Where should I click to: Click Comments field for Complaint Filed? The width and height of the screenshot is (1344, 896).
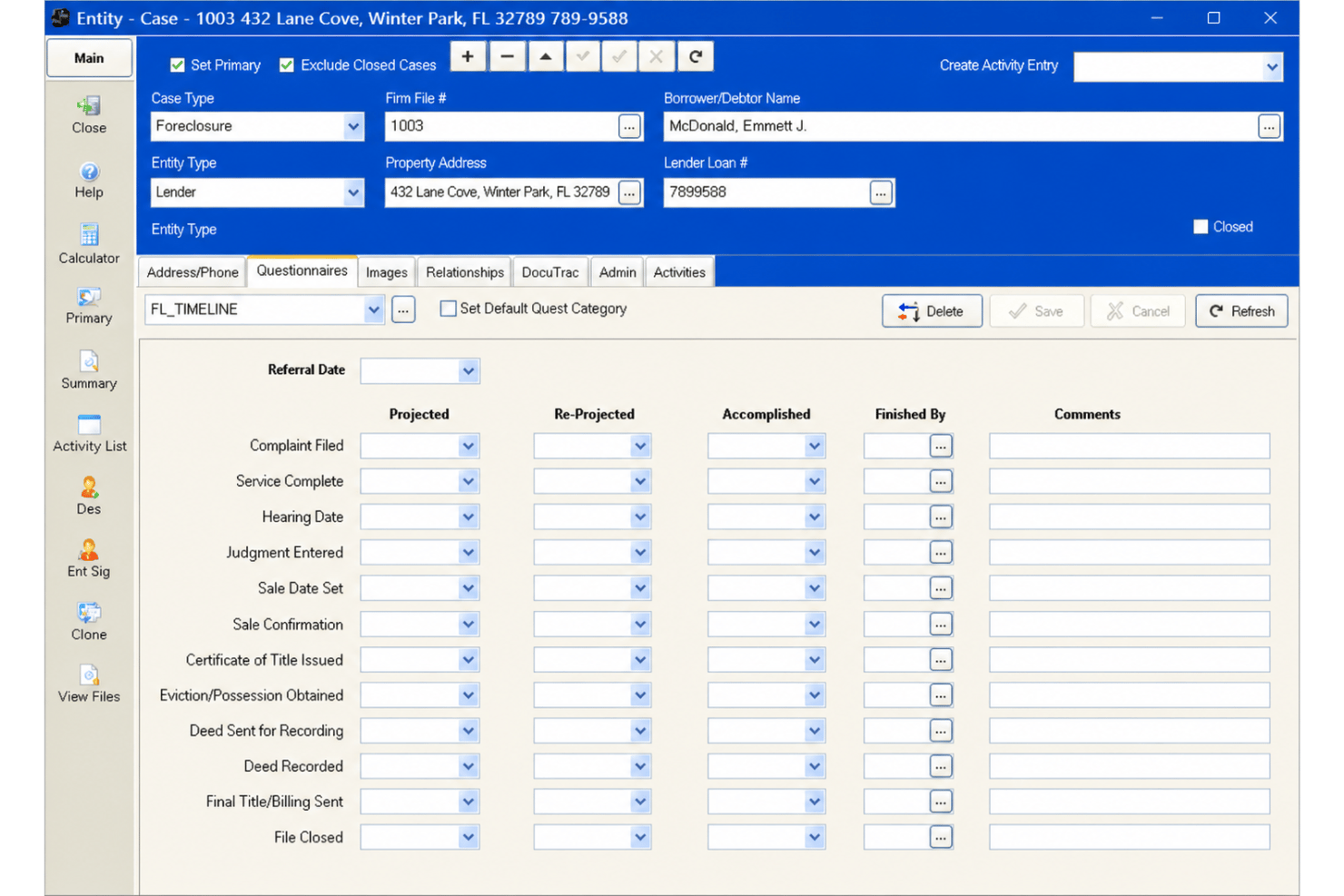click(x=1130, y=446)
